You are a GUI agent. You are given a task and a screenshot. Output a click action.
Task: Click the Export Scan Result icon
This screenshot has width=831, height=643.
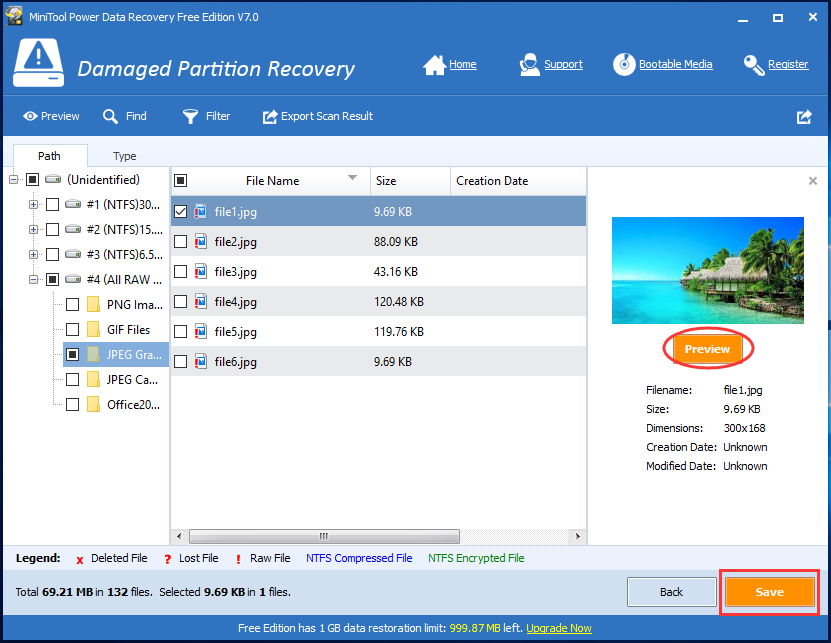coord(270,117)
